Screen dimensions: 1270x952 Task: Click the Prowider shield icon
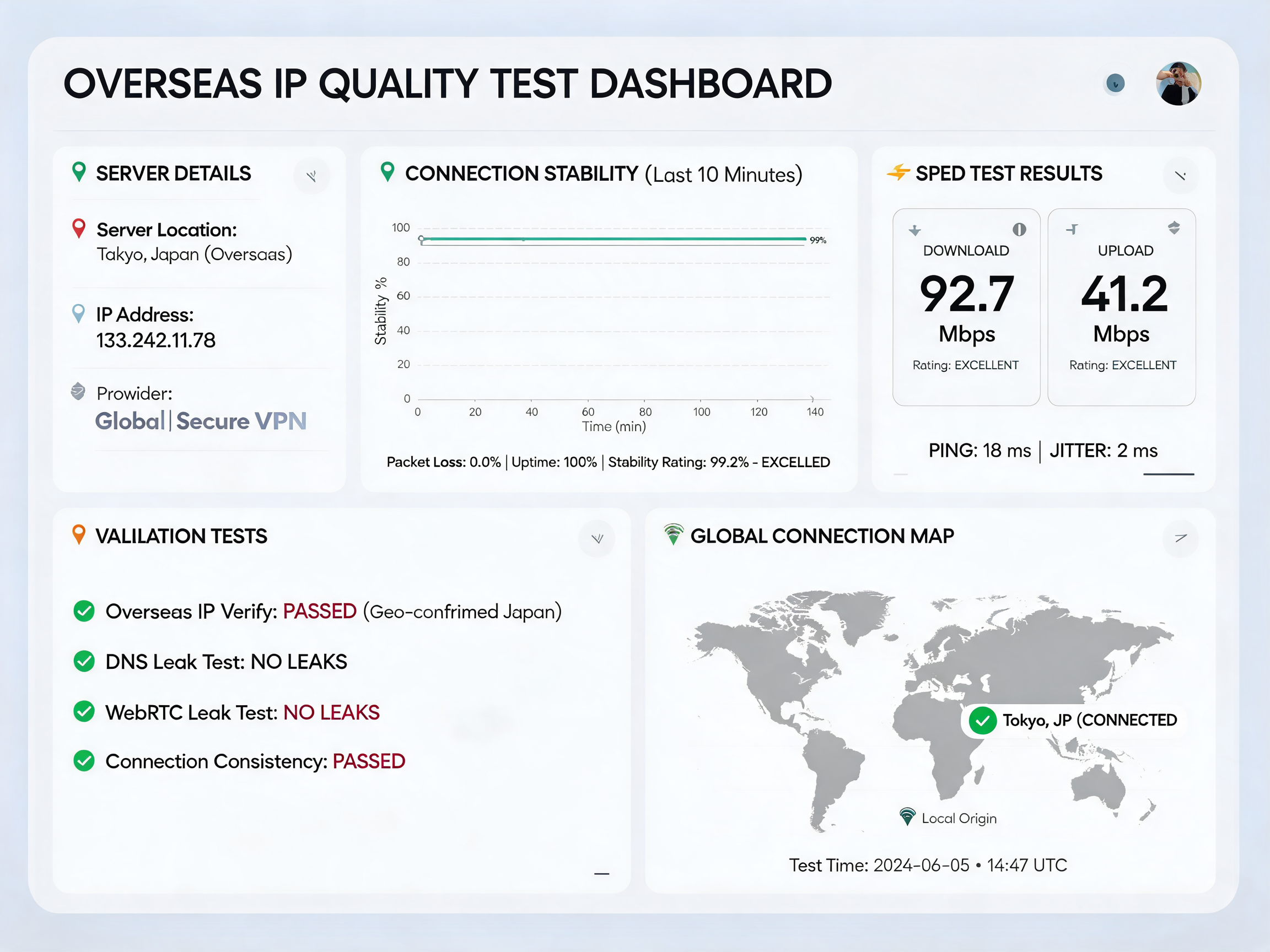point(78,391)
